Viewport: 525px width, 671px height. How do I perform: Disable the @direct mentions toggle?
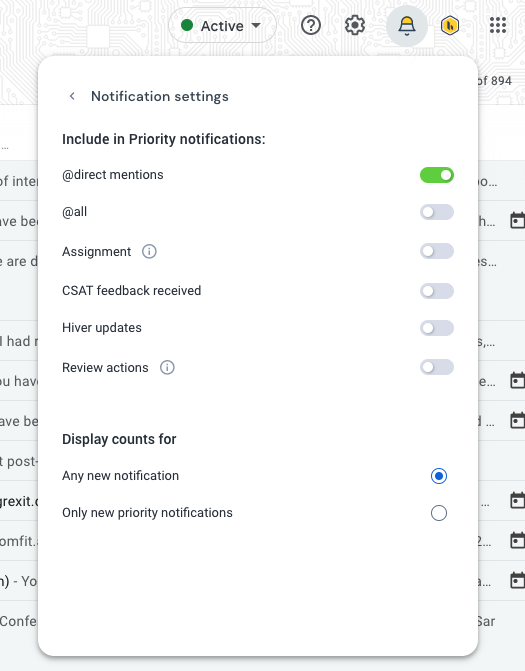[x=437, y=175]
